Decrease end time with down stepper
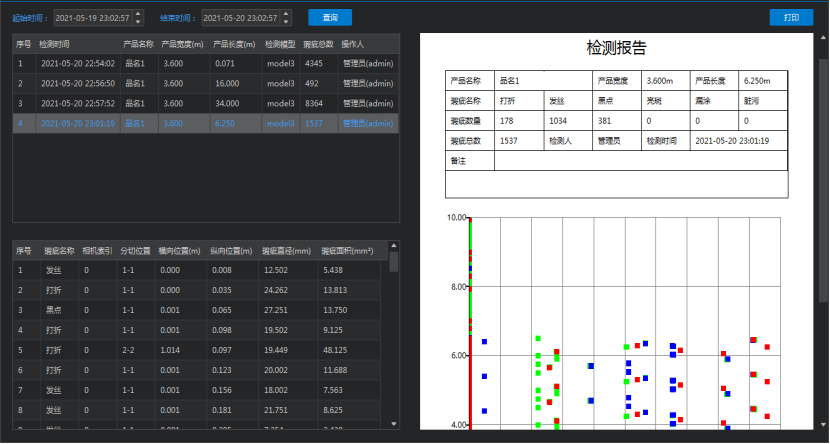The height and width of the screenshot is (444, 830). [286, 22]
